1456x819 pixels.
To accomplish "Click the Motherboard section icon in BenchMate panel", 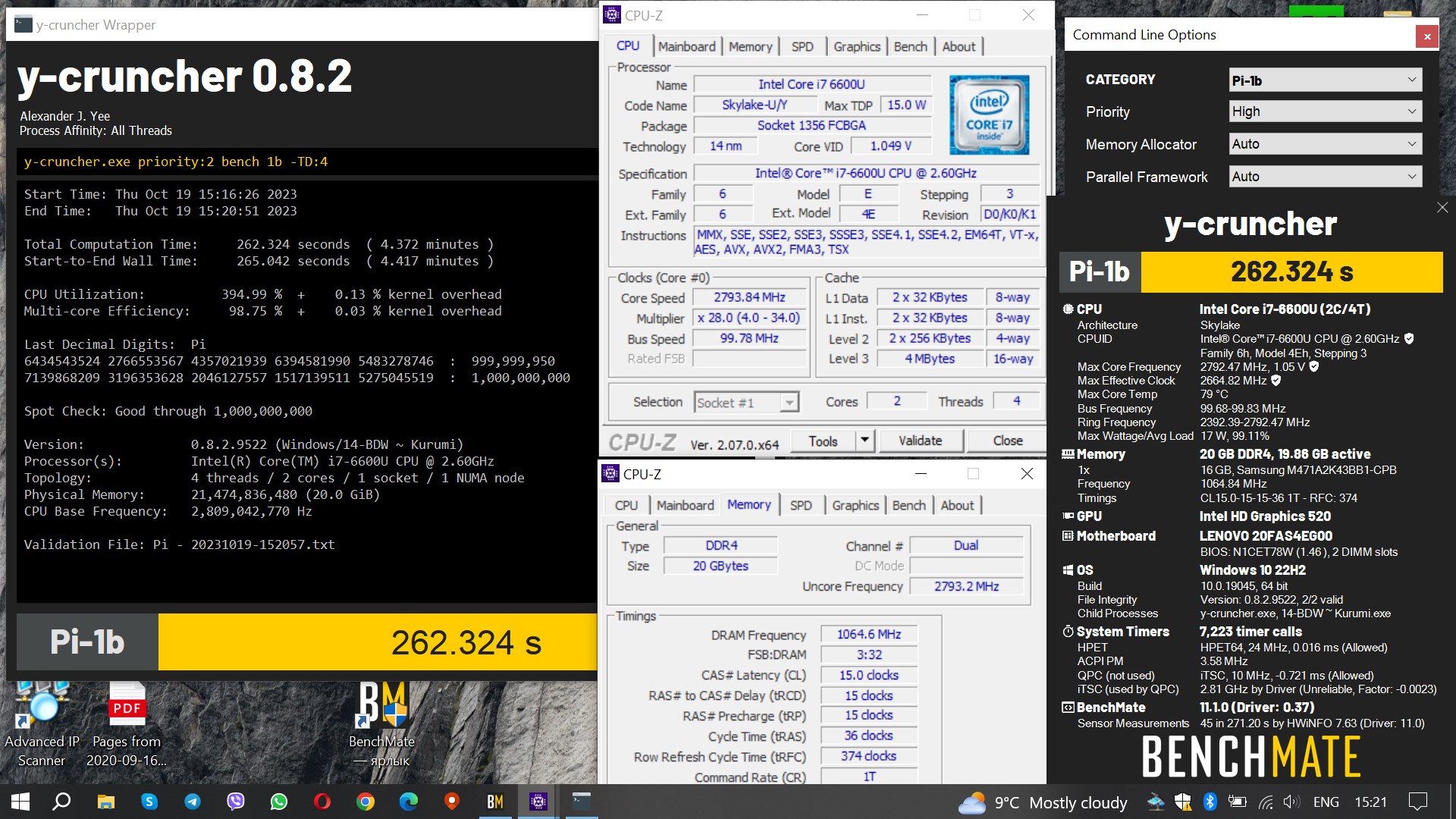I will pyautogui.click(x=1068, y=536).
